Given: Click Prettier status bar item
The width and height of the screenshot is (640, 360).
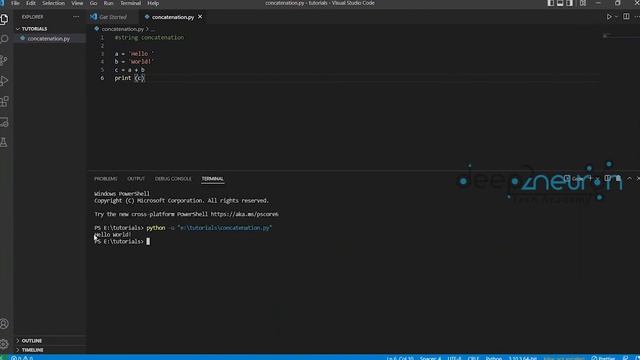Looking at the screenshot, I should point(603,358).
